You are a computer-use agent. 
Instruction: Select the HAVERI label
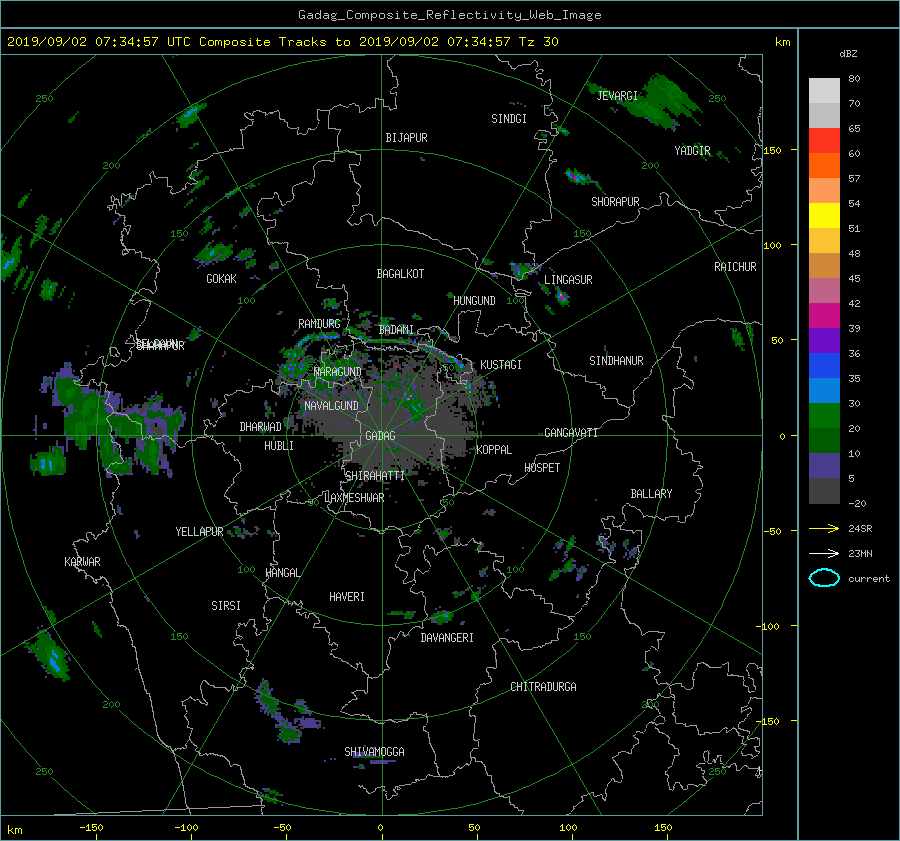click(x=347, y=597)
